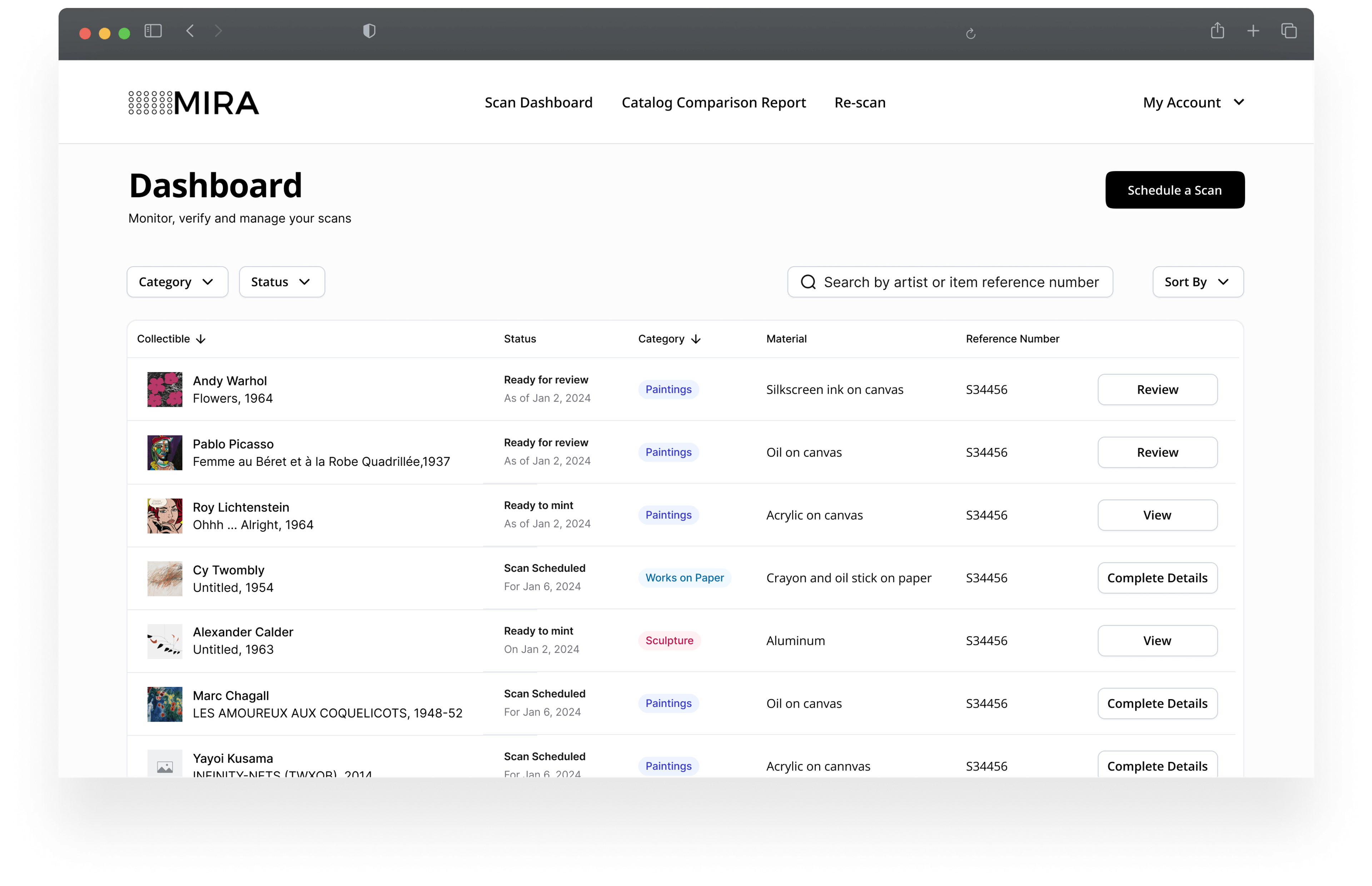
Task: Open the Andy Warhol Flowers thumbnail
Action: pyautogui.click(x=164, y=390)
